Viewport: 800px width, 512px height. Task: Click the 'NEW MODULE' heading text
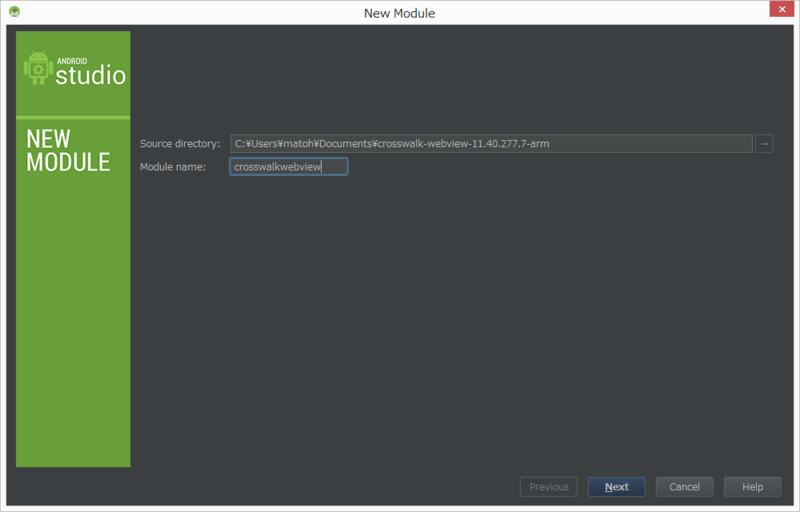(x=68, y=150)
